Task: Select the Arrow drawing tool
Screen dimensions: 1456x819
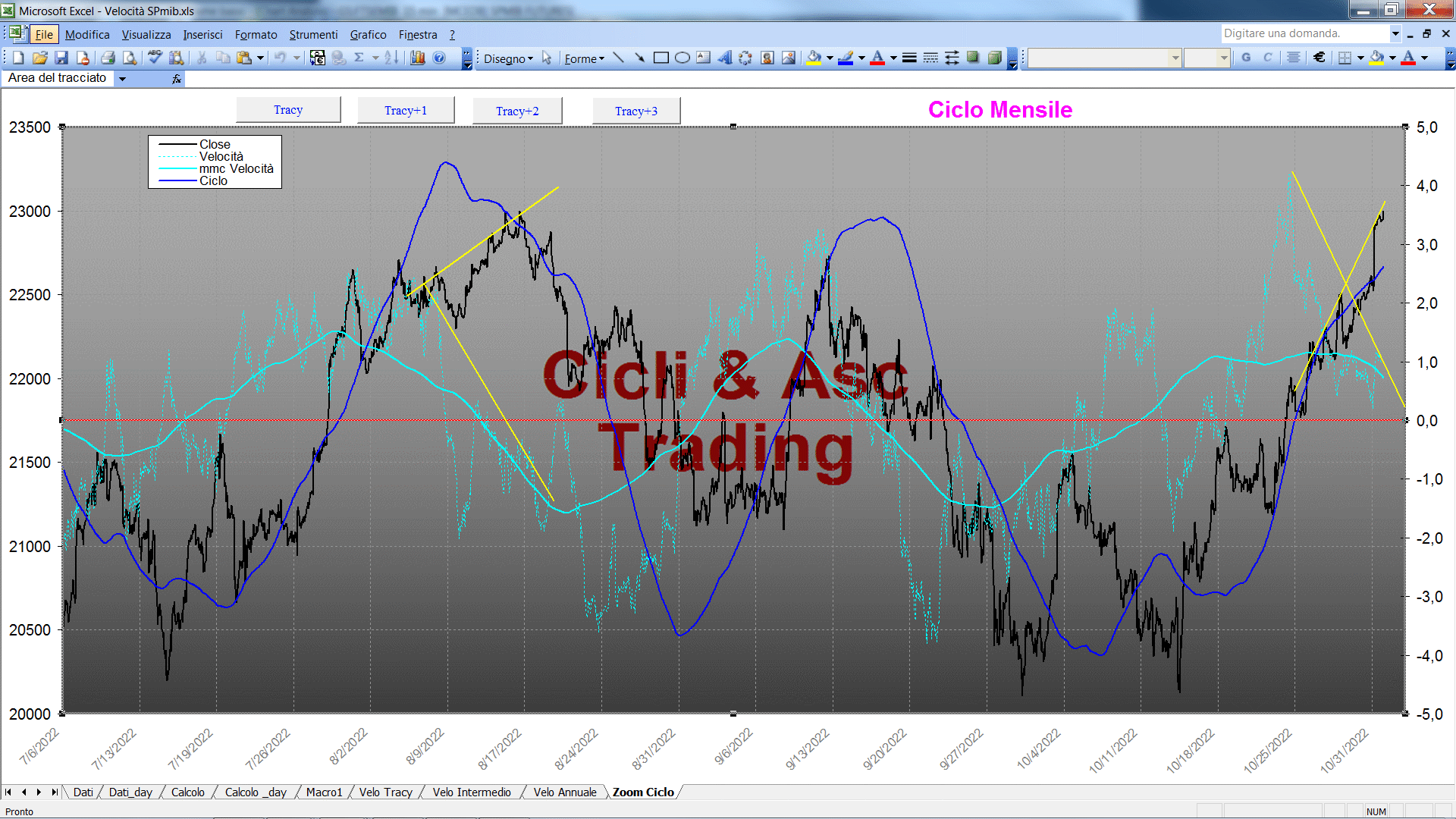Action: tap(639, 58)
